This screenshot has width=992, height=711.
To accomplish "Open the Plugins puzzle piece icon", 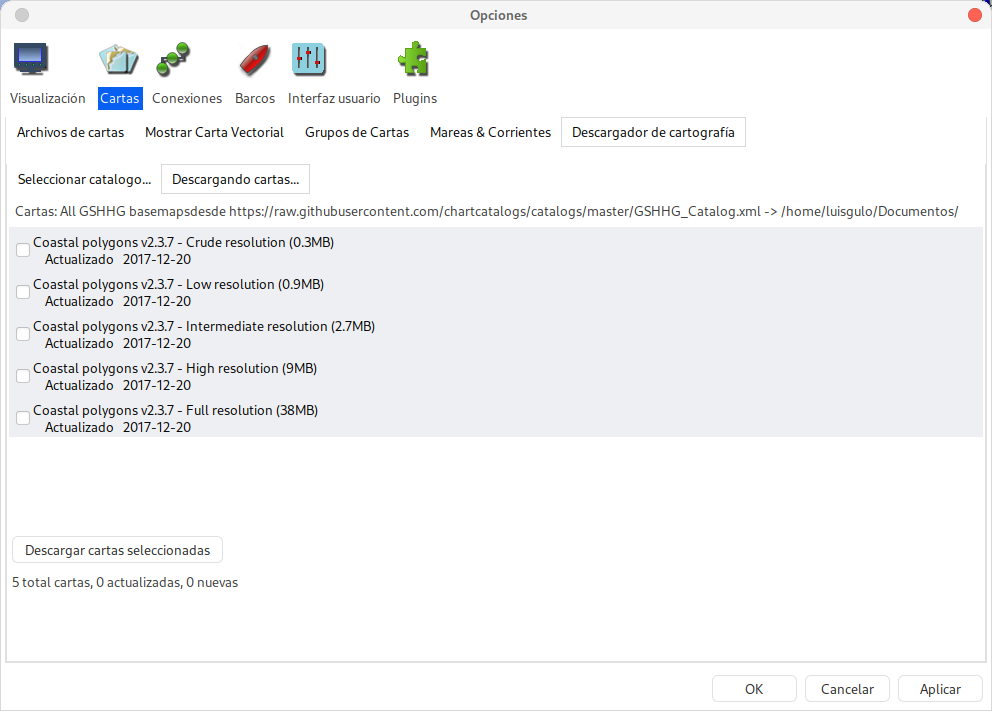I will point(414,59).
